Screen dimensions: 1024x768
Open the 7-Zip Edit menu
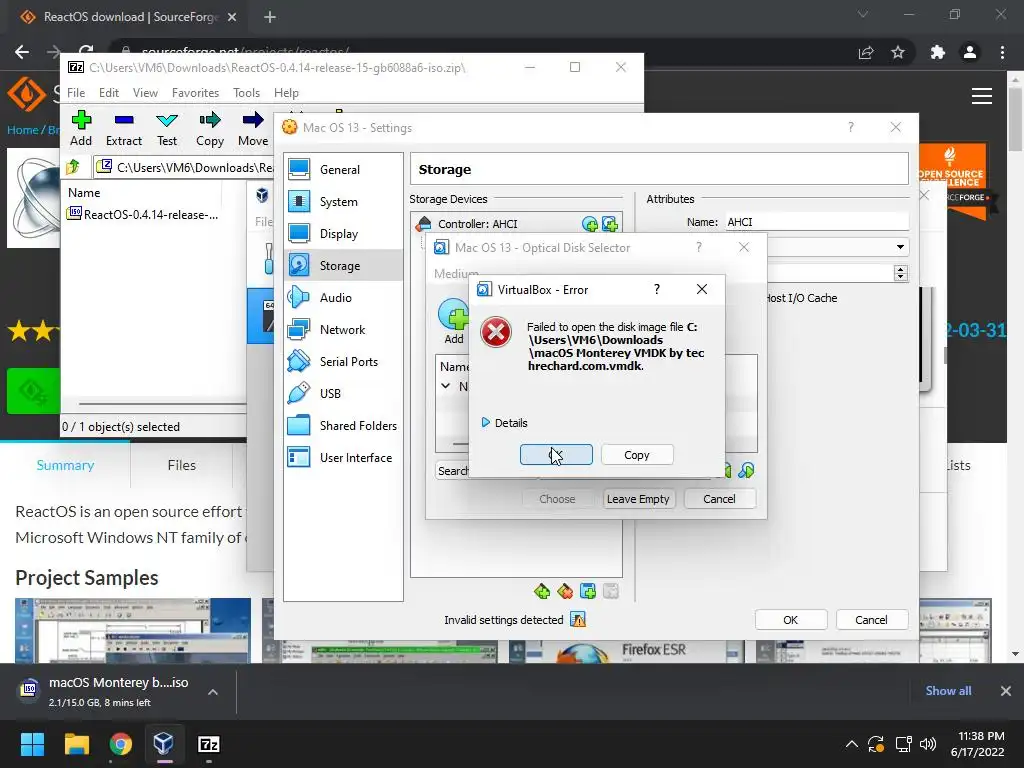[x=108, y=93]
